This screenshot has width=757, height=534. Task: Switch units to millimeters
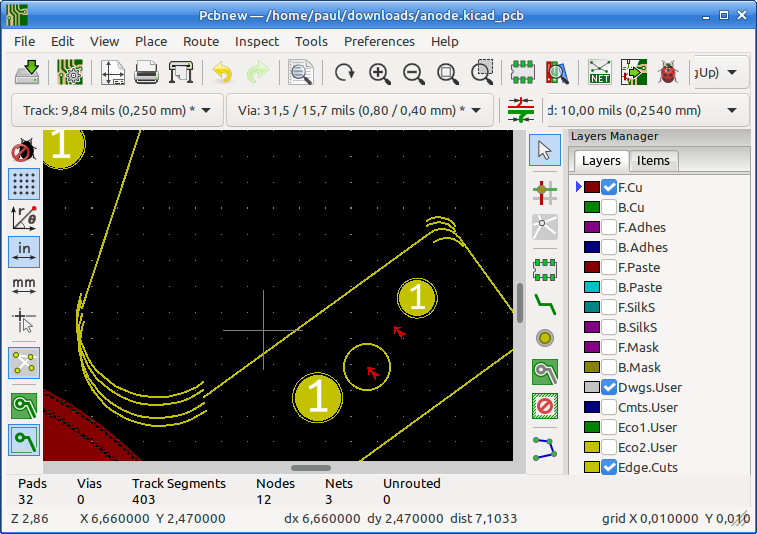(x=24, y=286)
